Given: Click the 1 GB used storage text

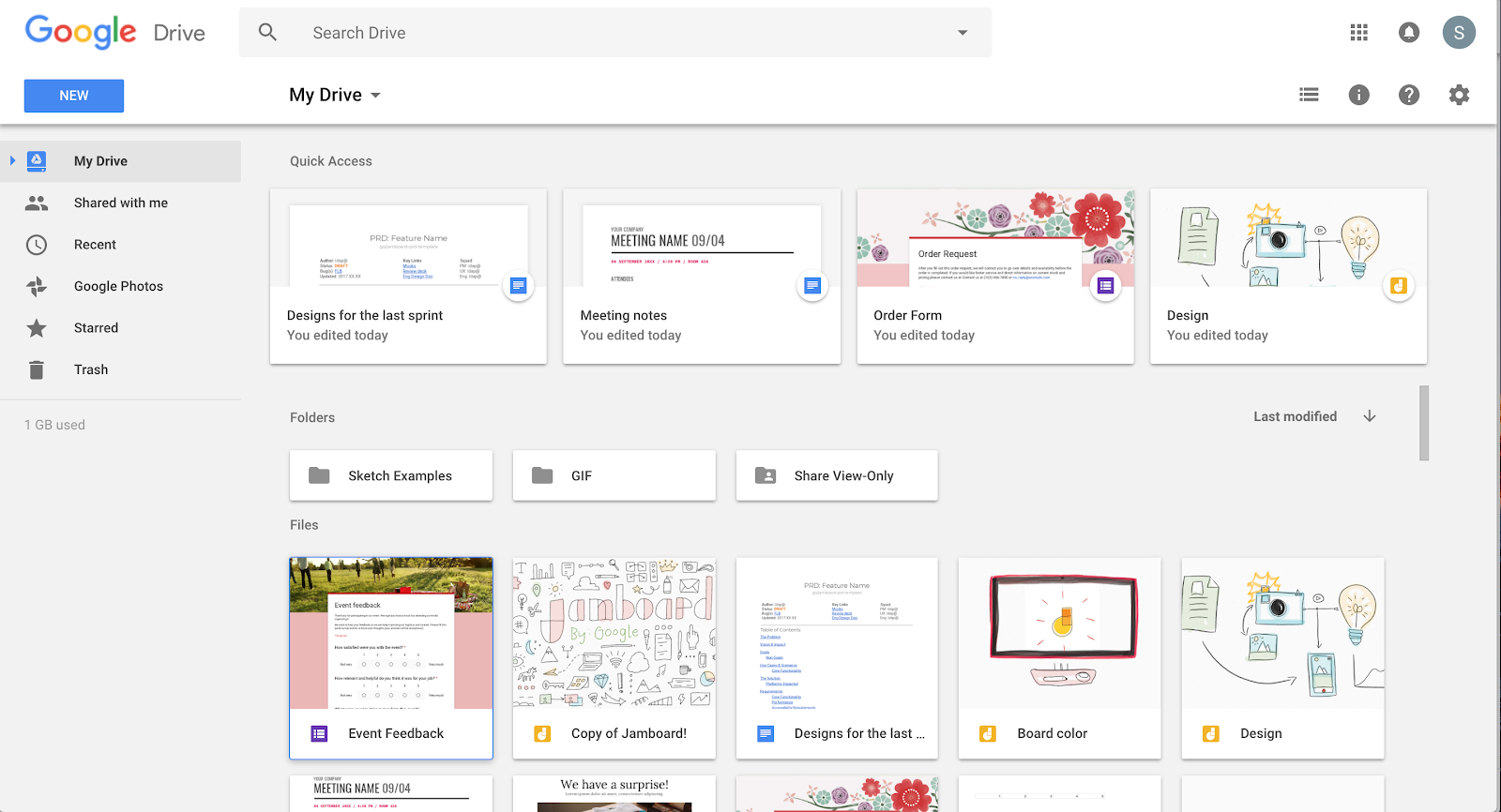Looking at the screenshot, I should 54,425.
